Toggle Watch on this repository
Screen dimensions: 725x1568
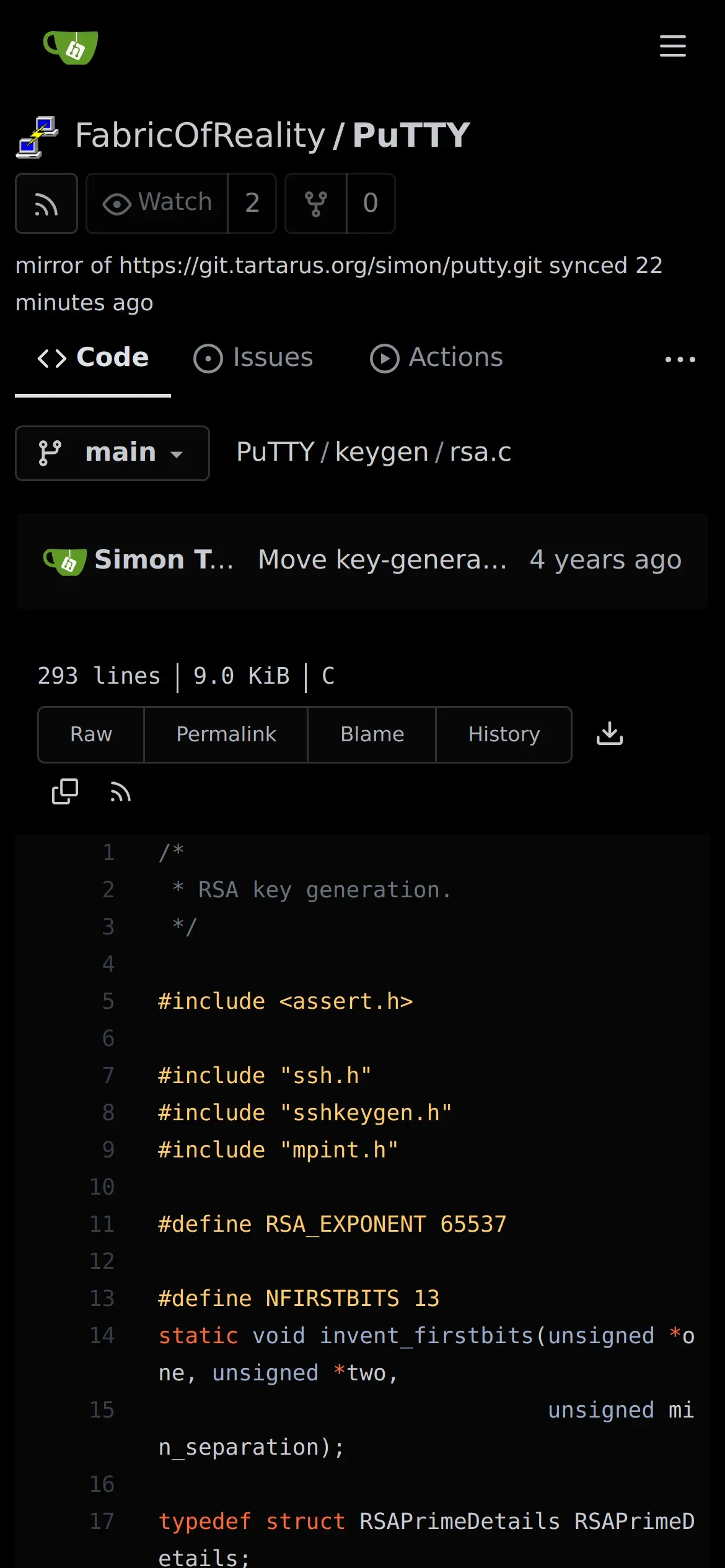(157, 204)
